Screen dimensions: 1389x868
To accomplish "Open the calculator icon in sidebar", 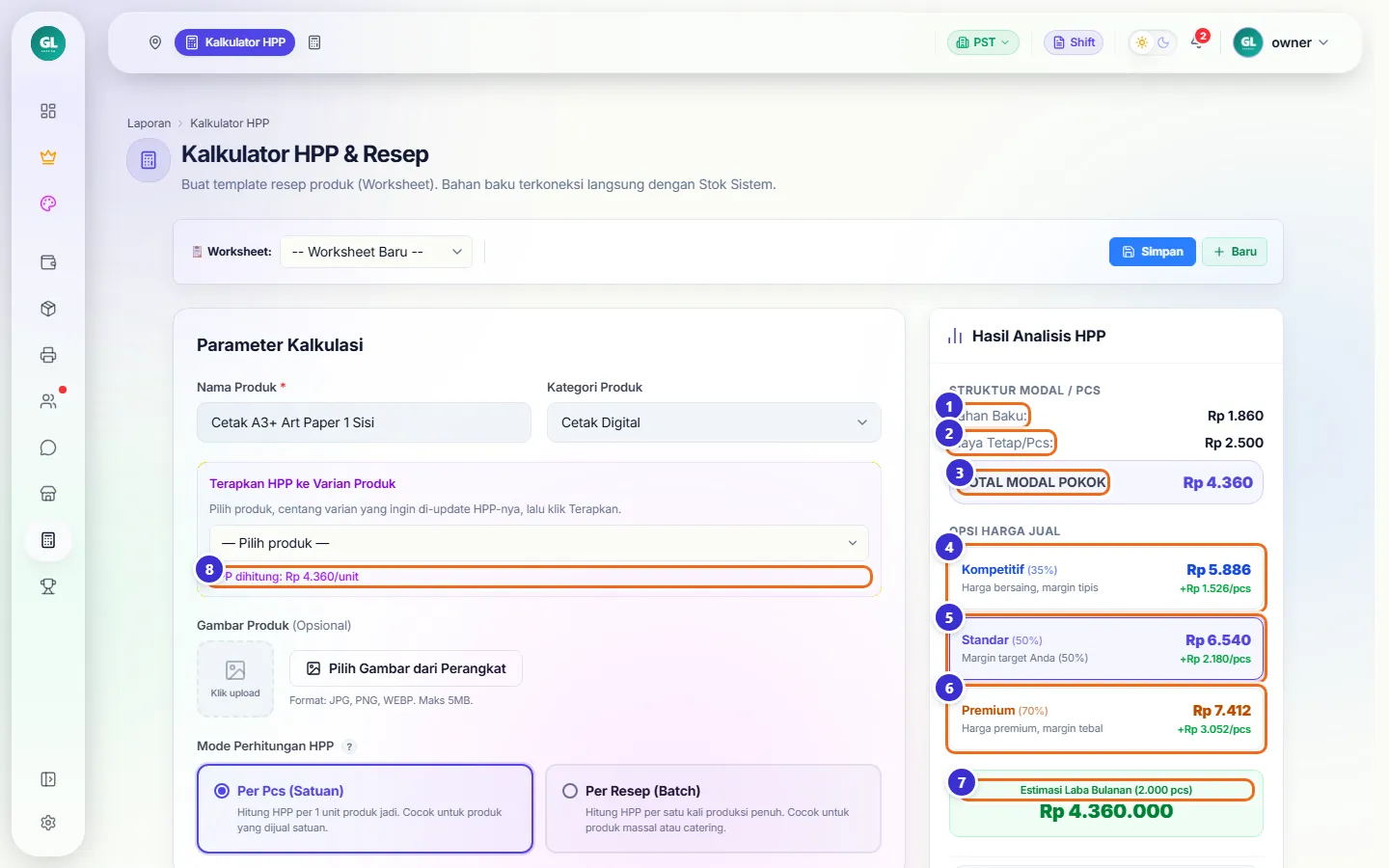I will pyautogui.click(x=48, y=540).
